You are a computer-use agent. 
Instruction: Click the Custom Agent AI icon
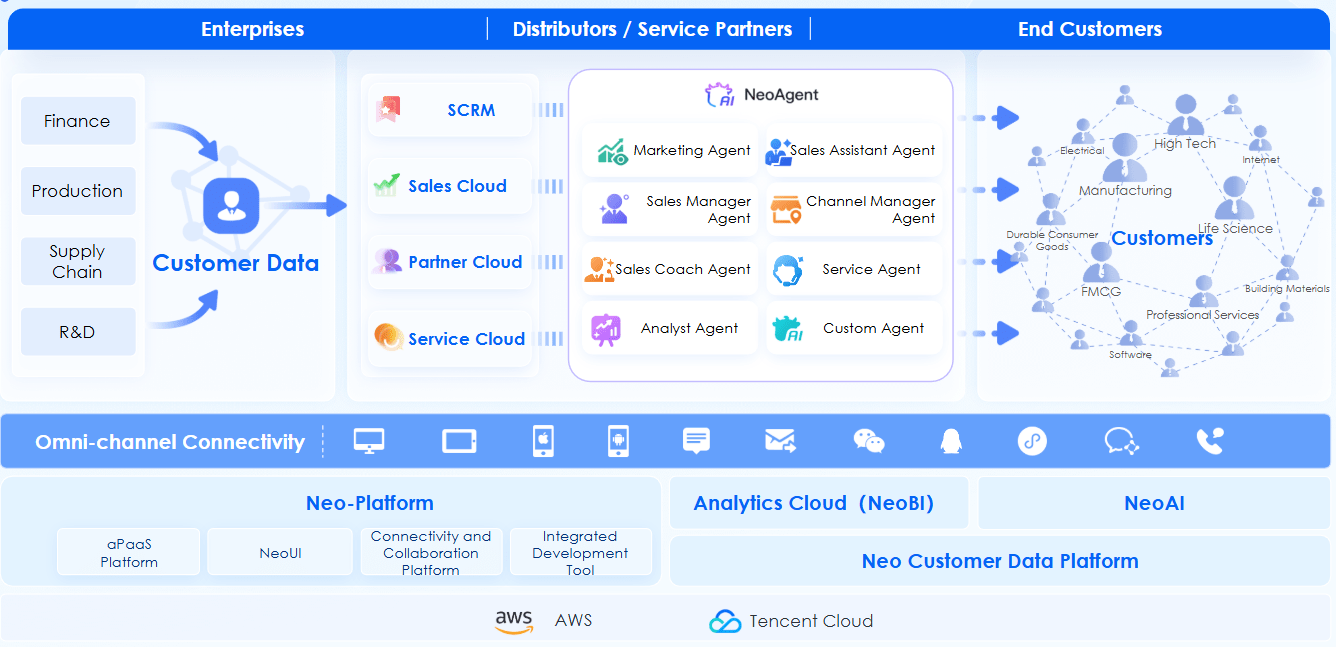(788, 329)
